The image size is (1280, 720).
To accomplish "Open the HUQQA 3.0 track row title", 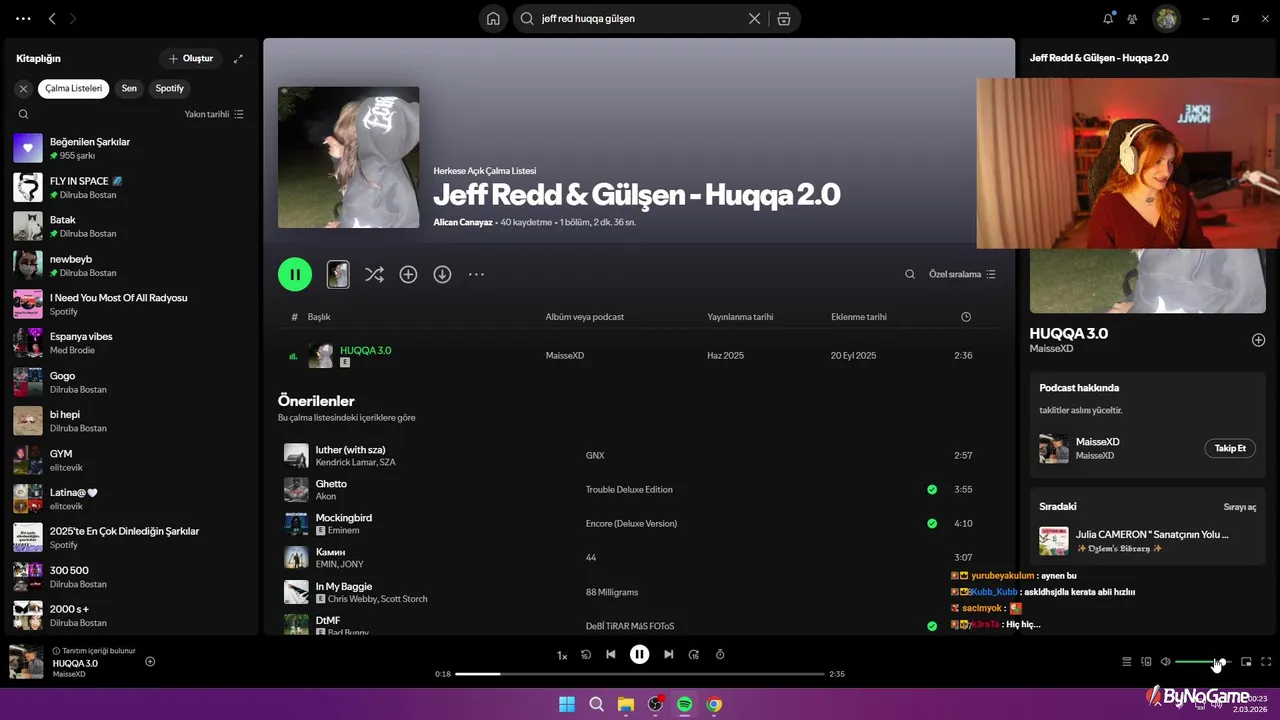I will click(x=365, y=350).
